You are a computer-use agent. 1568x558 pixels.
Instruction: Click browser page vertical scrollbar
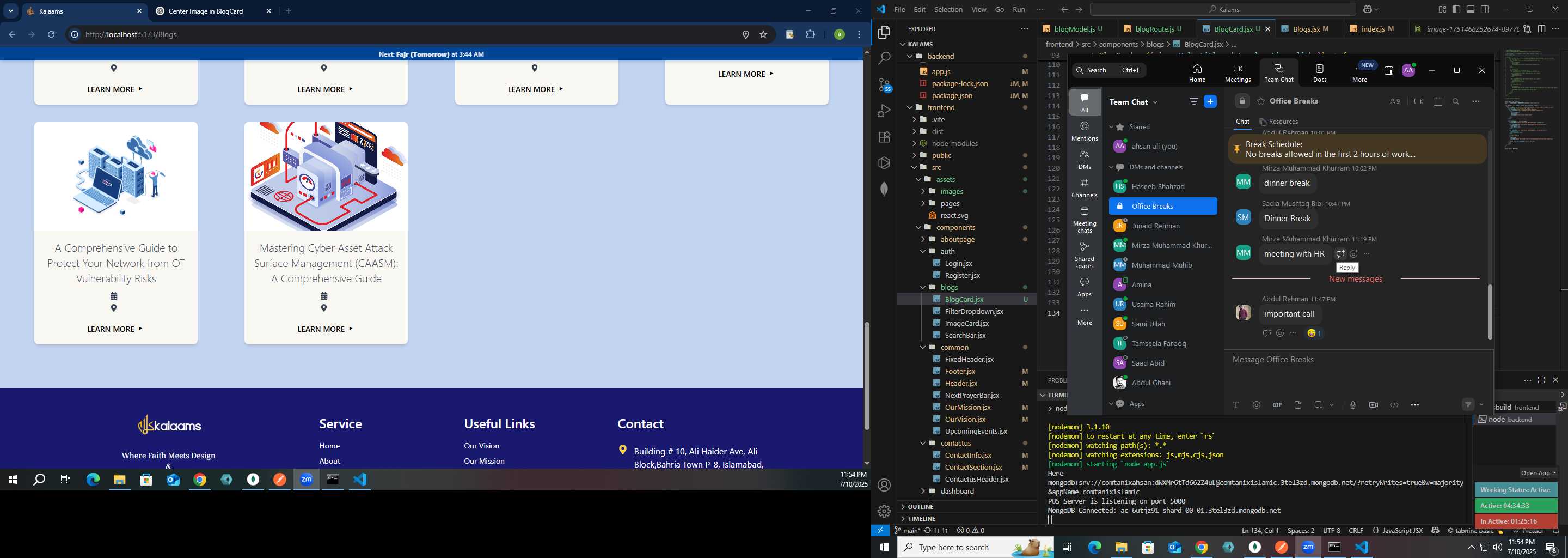click(866, 375)
